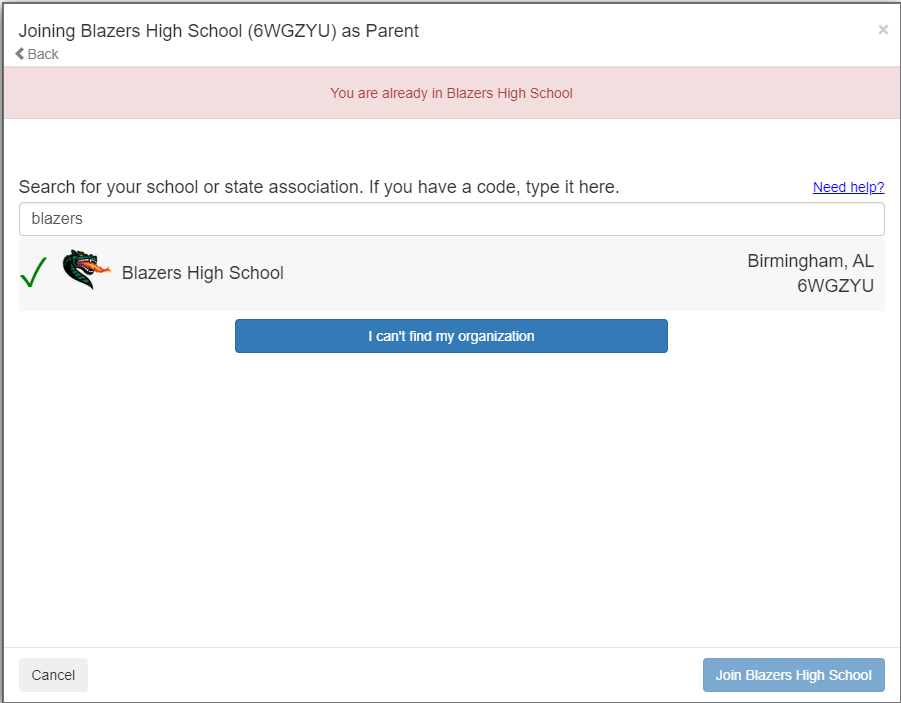The width and height of the screenshot is (901, 703).
Task: Click the red "You are already in" alert
Action: pos(451,93)
